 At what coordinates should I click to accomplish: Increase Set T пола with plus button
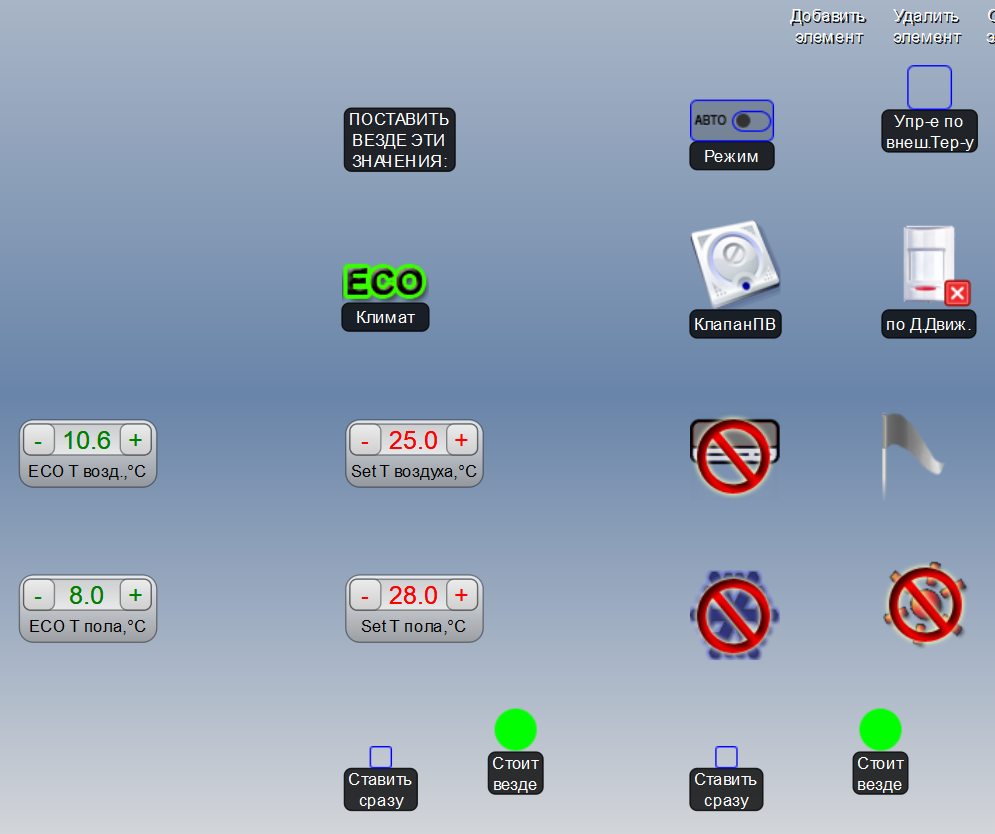[461, 596]
